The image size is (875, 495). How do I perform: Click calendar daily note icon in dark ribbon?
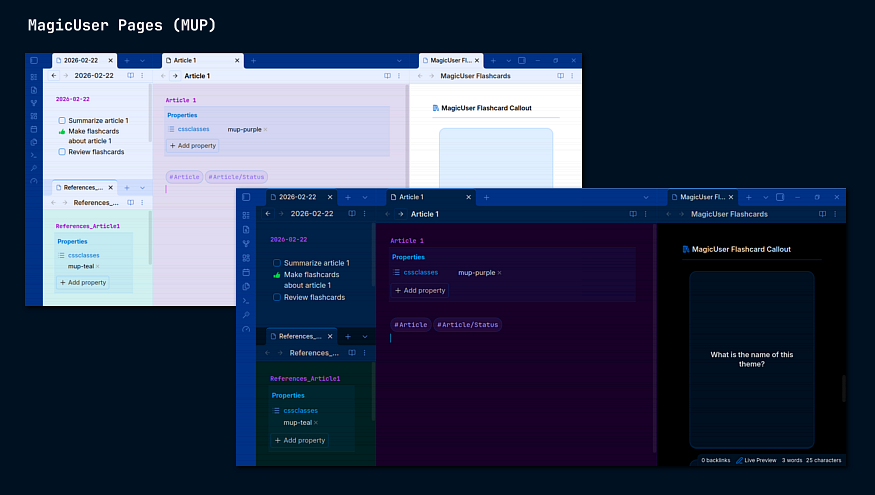[246, 272]
